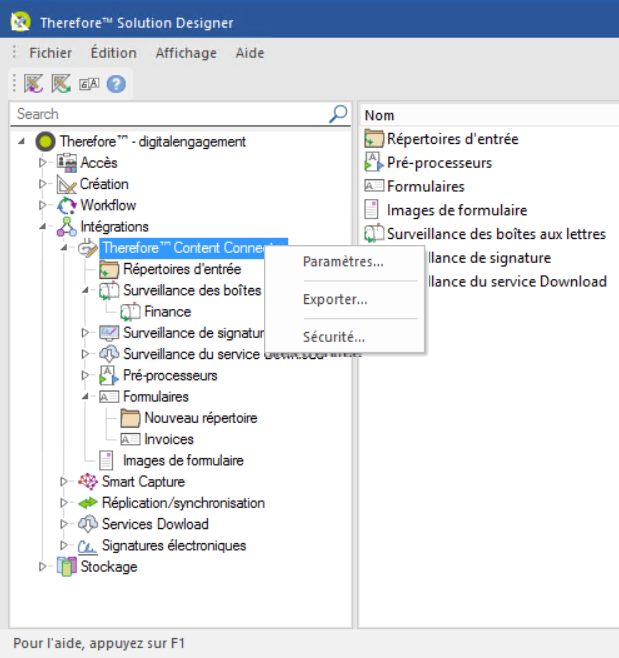Image resolution: width=619 pixels, height=658 pixels.
Task: Click the second toolbar icon with green arrow
Action: tap(61, 84)
